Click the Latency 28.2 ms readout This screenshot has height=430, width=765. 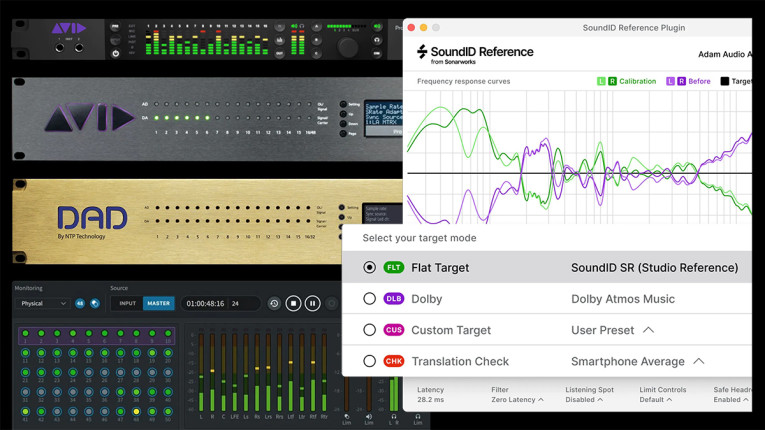[x=430, y=395]
